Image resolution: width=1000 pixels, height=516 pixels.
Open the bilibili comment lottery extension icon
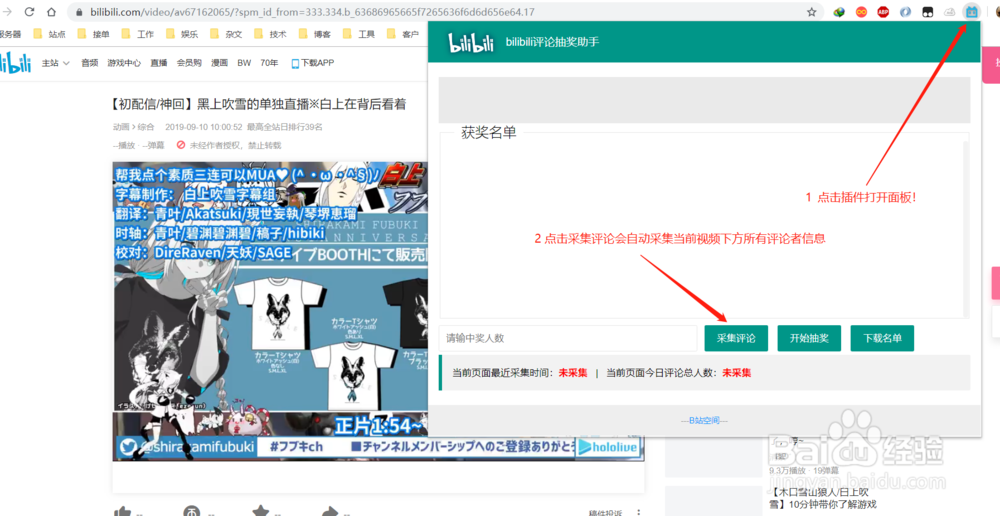tap(972, 11)
